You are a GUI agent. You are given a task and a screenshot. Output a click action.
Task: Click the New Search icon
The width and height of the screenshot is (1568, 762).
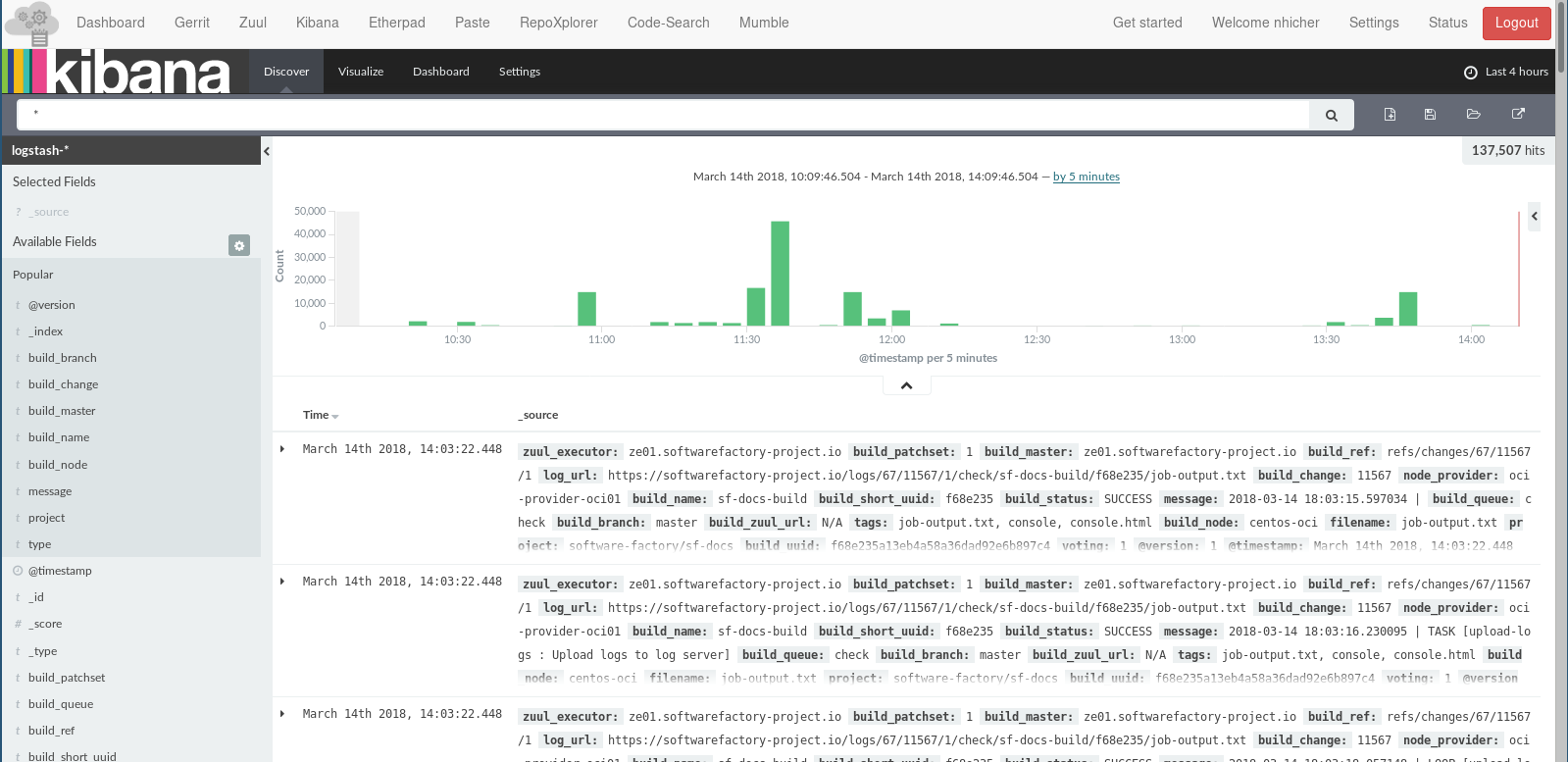[1390, 115]
